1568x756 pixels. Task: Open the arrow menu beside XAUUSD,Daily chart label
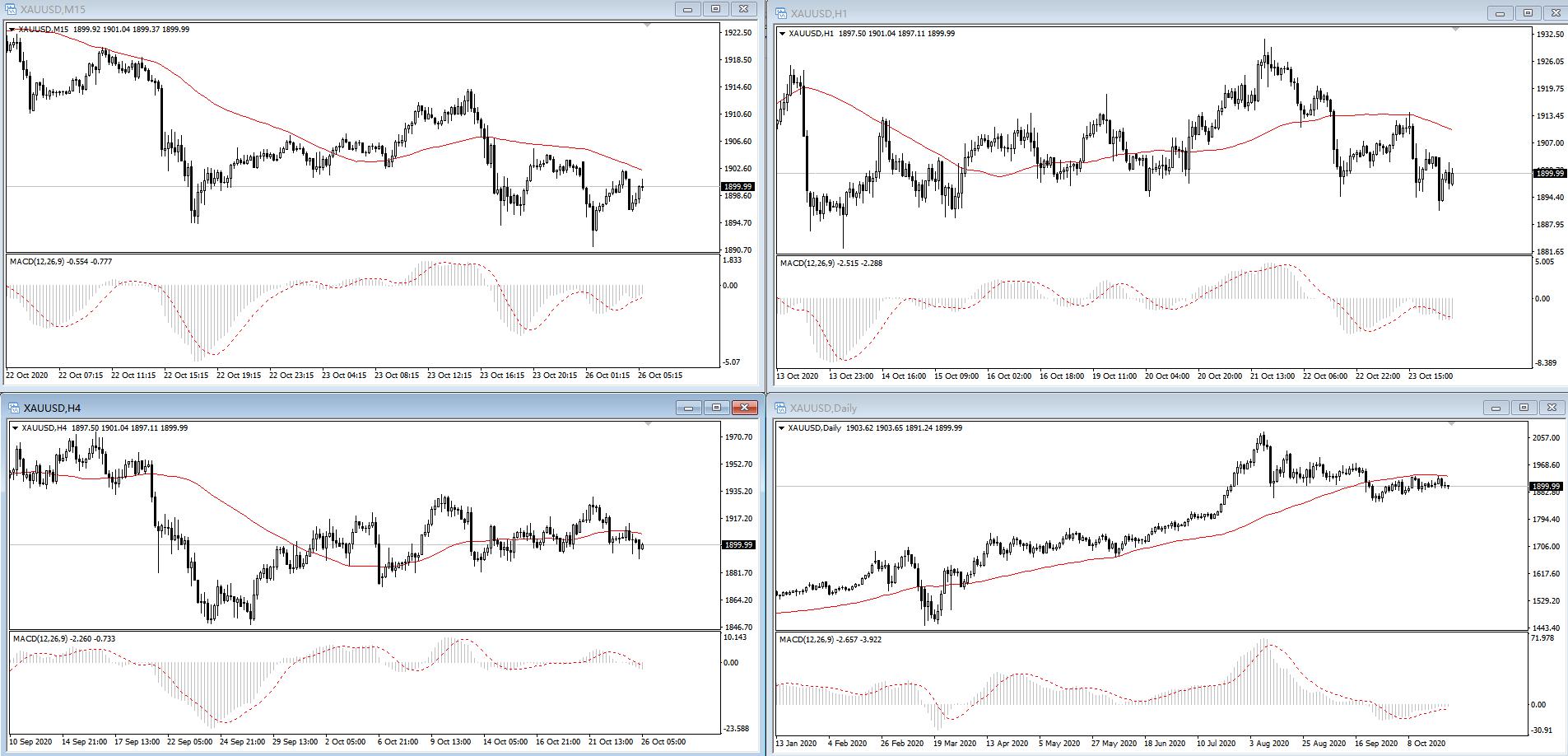(782, 428)
